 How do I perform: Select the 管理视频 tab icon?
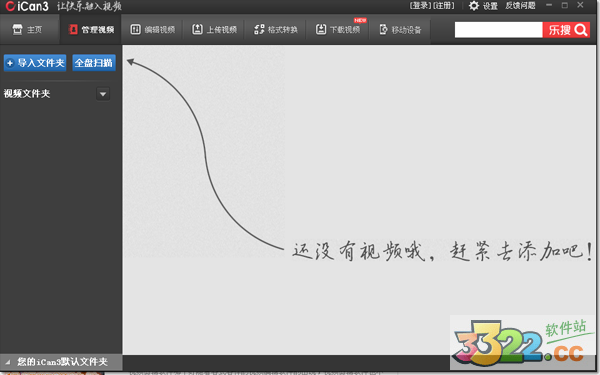(73, 29)
